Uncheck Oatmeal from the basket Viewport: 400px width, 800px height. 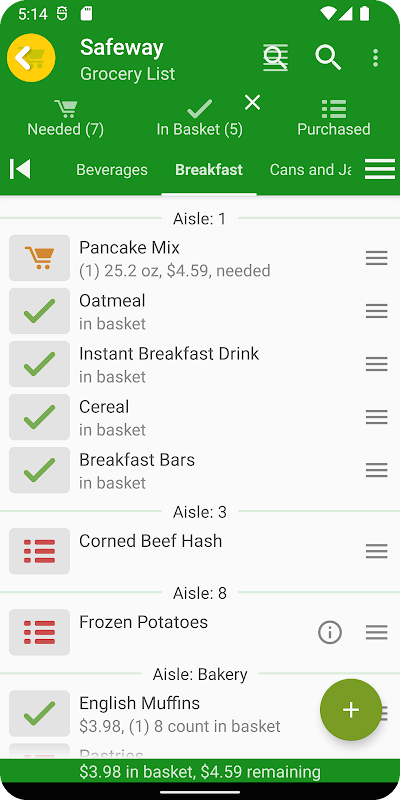pos(39,311)
